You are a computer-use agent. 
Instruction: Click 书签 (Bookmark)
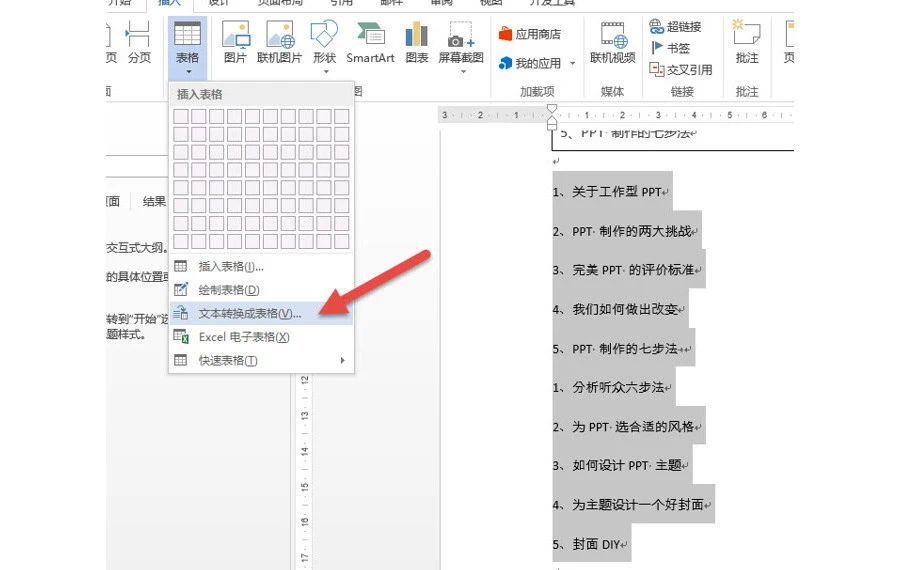670,48
